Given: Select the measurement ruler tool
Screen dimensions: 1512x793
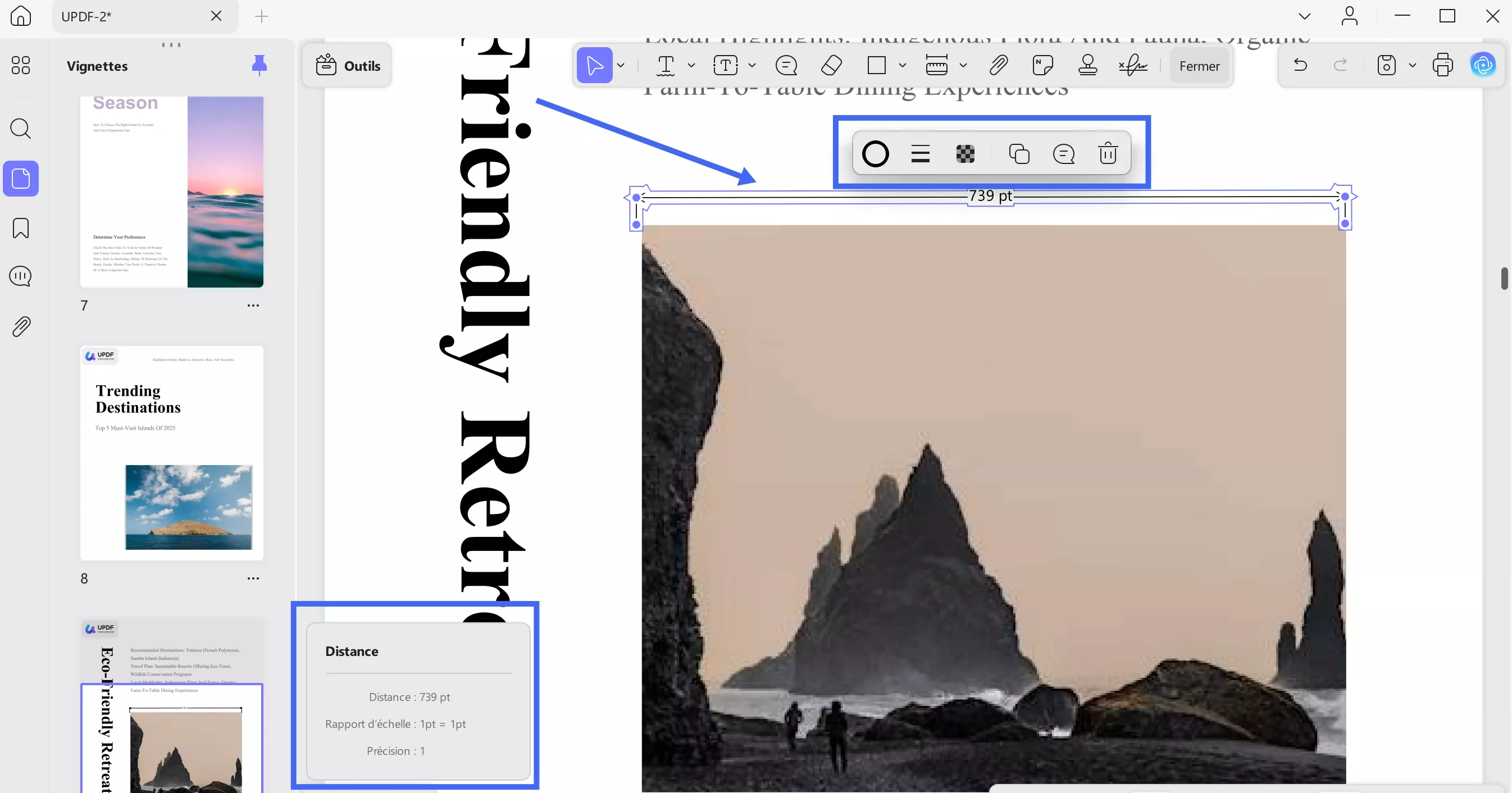Looking at the screenshot, I should click(x=936, y=65).
